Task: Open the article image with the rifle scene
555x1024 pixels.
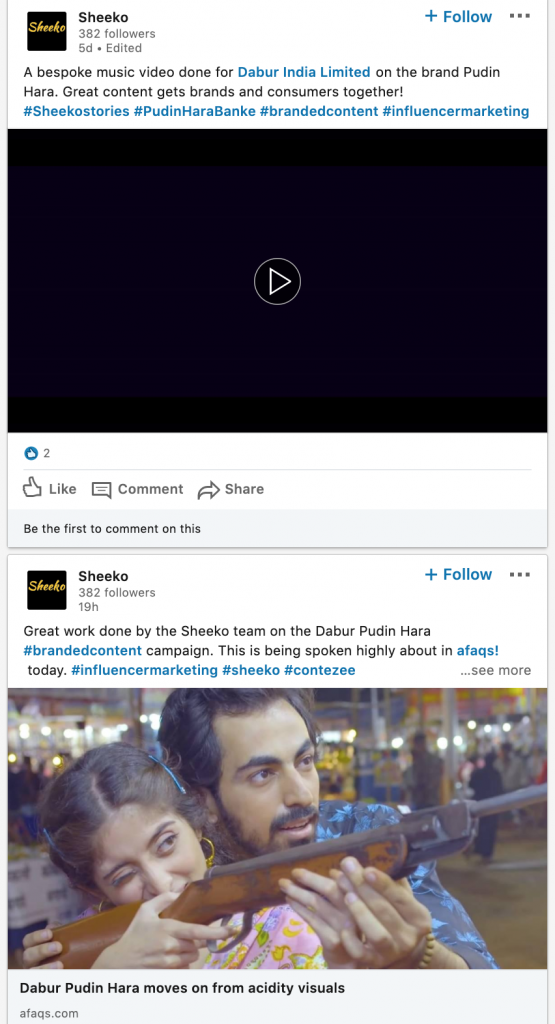Action: coord(277,828)
